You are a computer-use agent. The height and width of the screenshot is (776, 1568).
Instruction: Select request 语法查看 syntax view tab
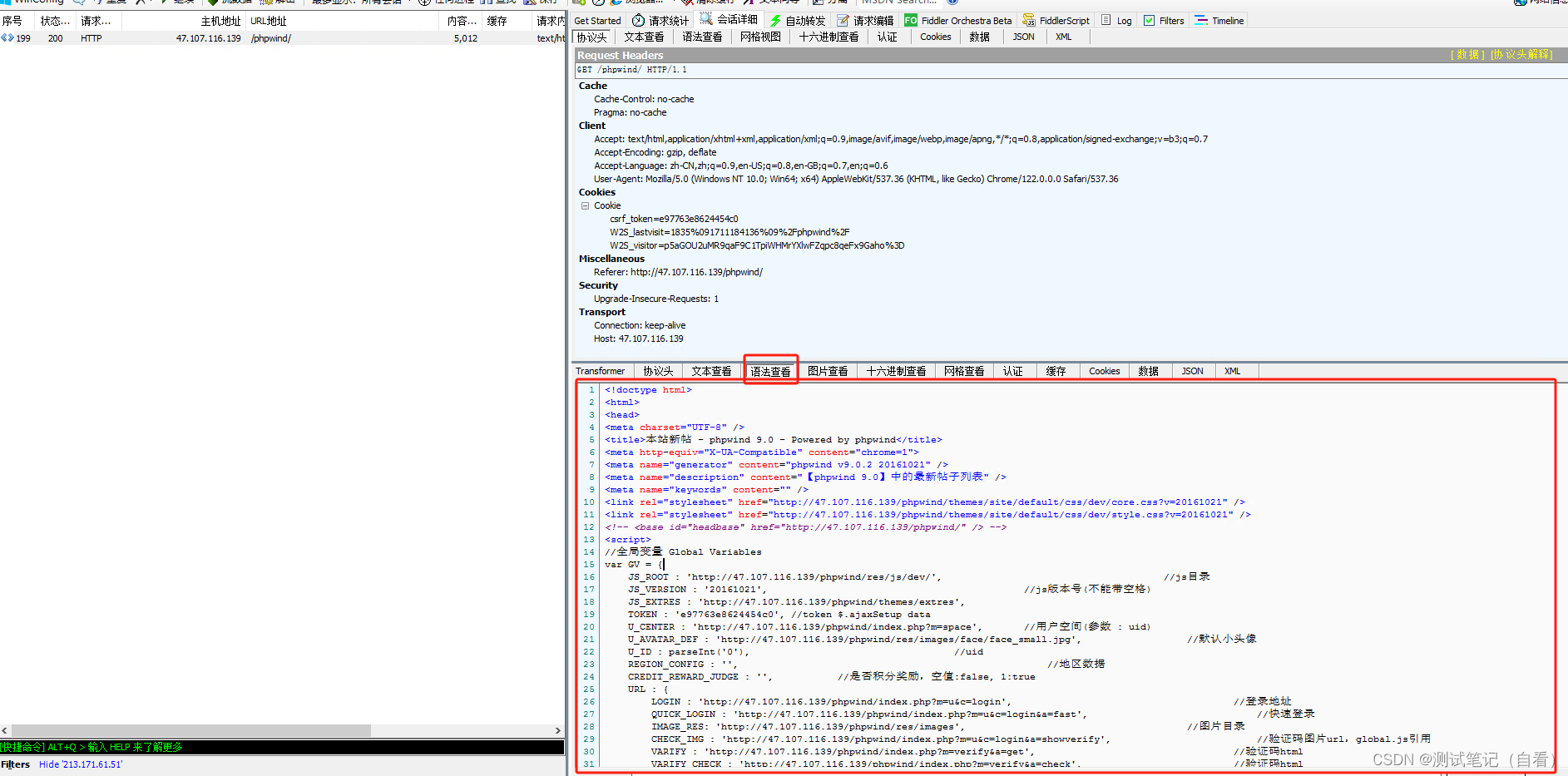tap(702, 37)
